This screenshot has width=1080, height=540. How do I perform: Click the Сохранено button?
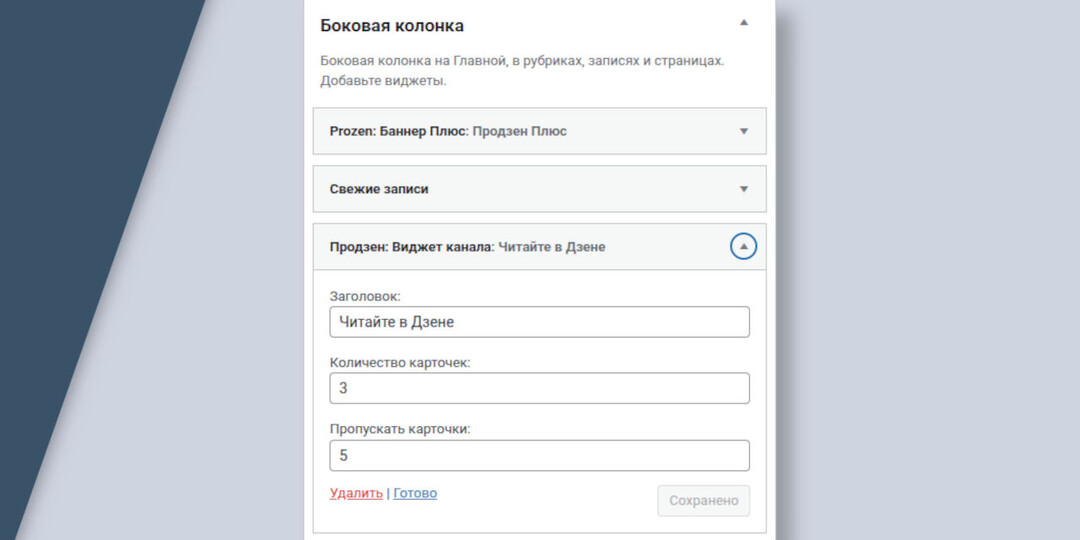pyautogui.click(x=703, y=501)
